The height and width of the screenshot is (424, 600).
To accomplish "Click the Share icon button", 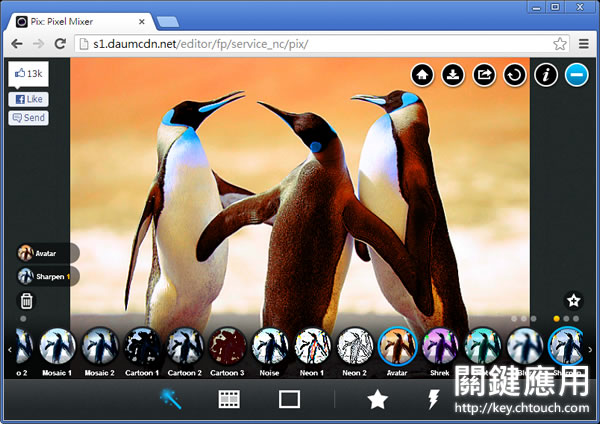I will (484, 74).
